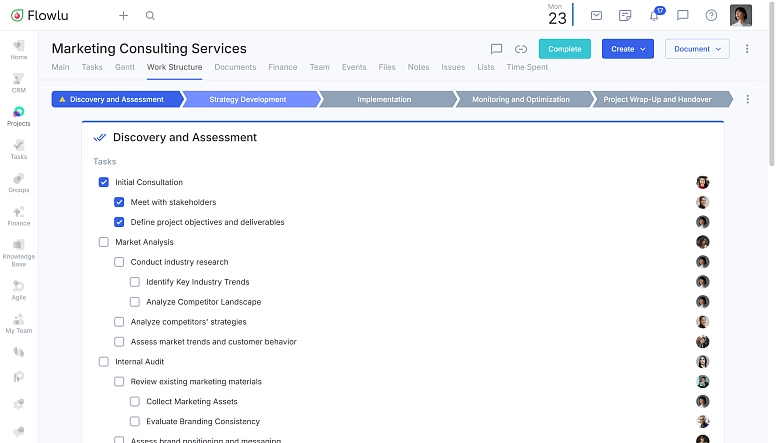The width and height of the screenshot is (776, 443).
Task: Check the Internal Audit task
Action: tap(103, 361)
